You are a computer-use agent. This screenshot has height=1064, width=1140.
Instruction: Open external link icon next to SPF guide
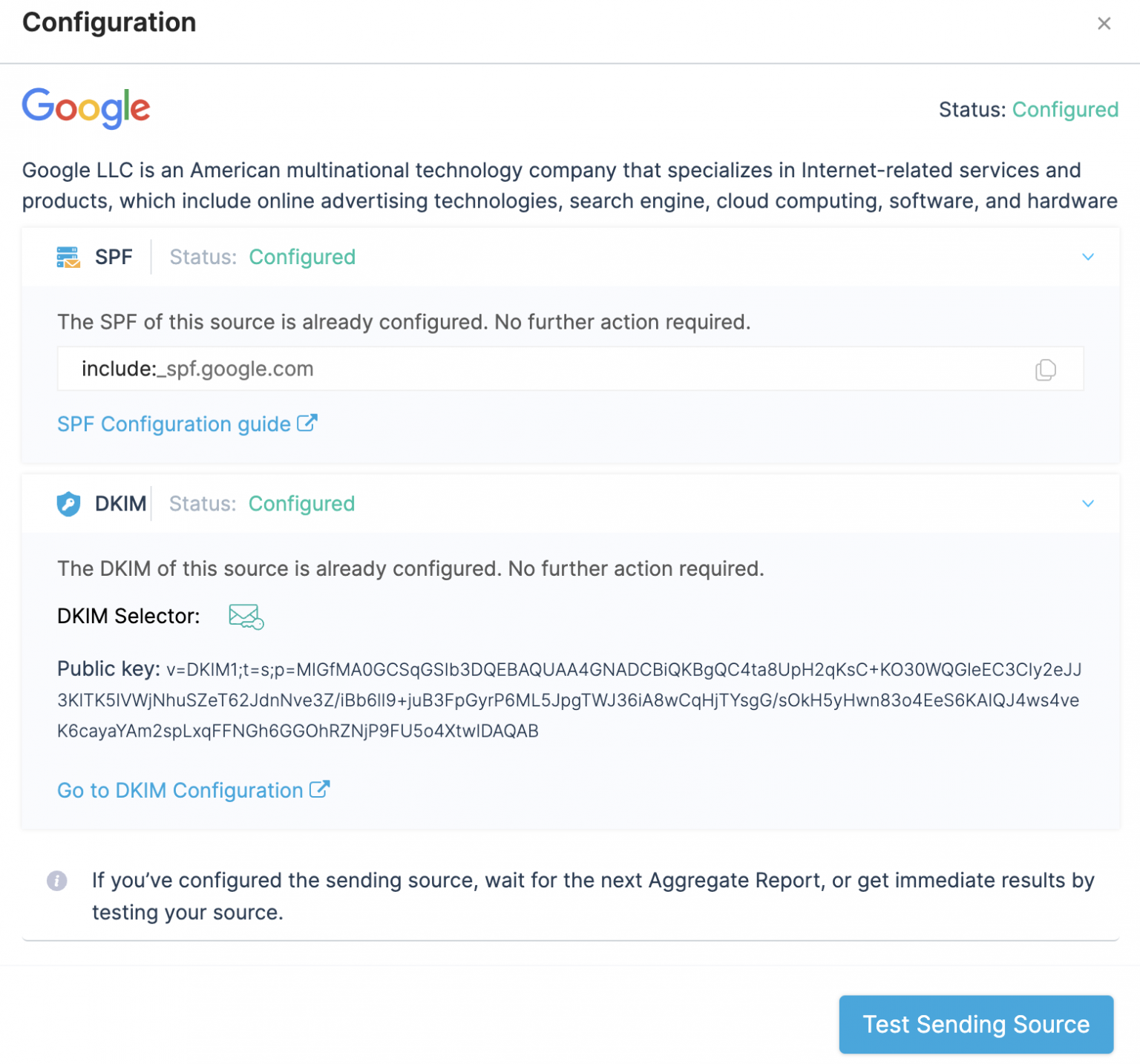(x=308, y=422)
